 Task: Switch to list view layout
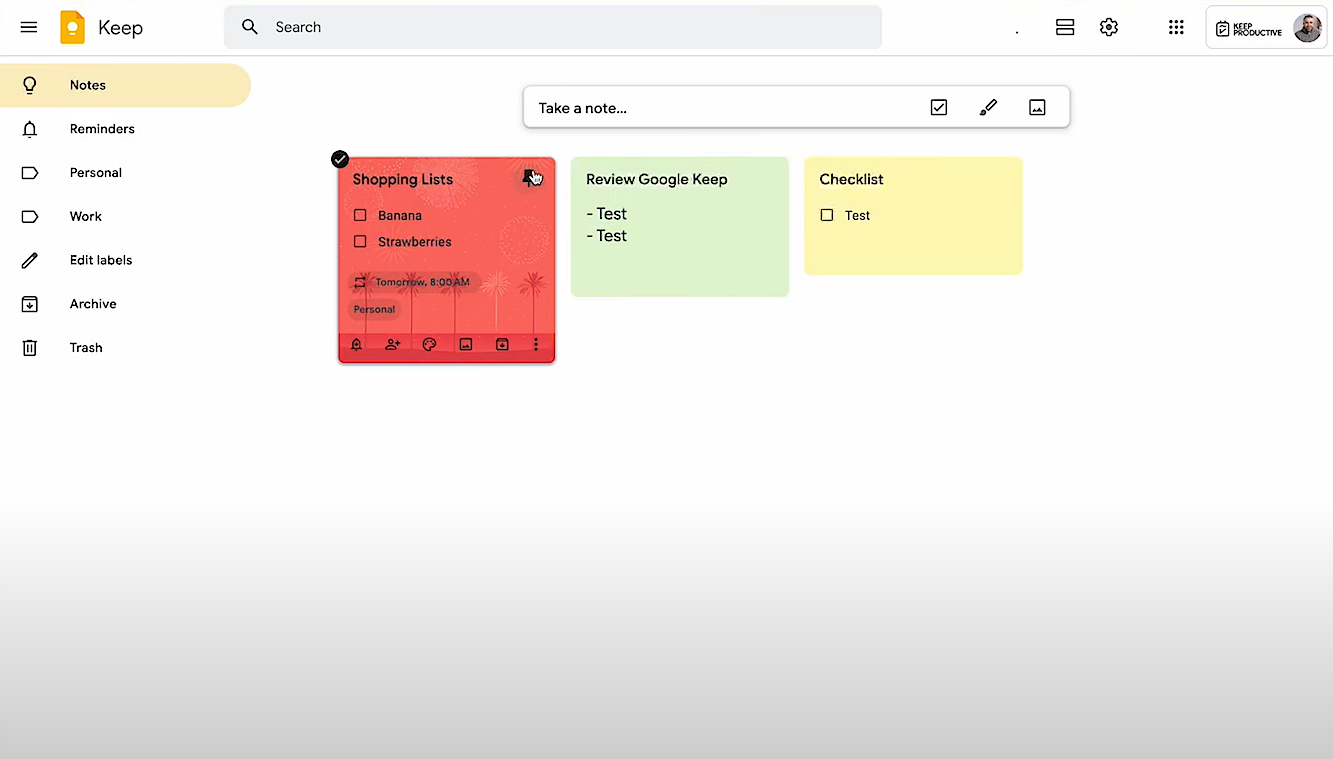1065,27
